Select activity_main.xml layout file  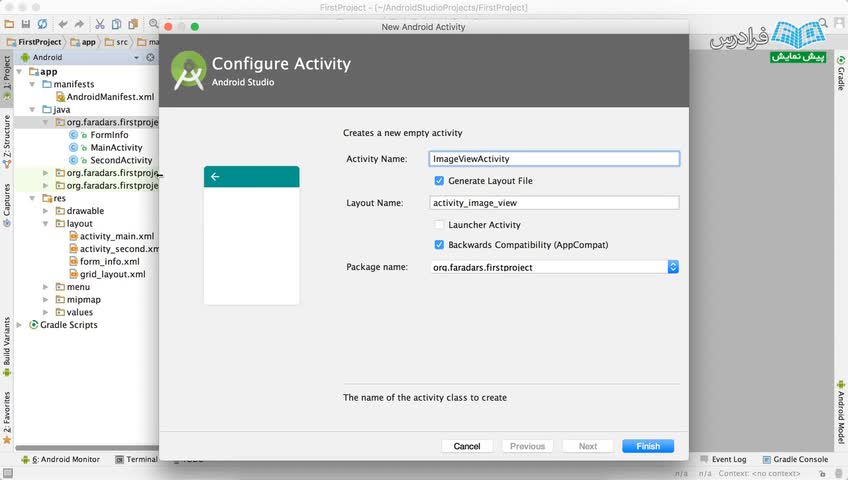[117, 236]
